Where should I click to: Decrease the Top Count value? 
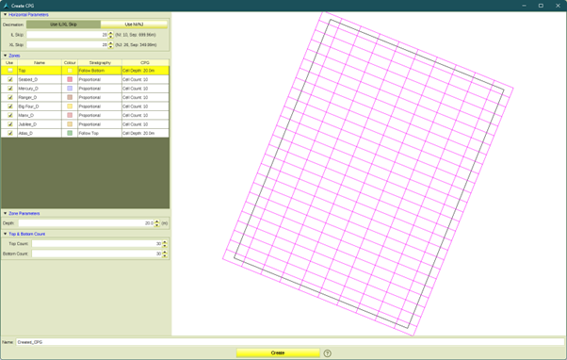[165, 246]
